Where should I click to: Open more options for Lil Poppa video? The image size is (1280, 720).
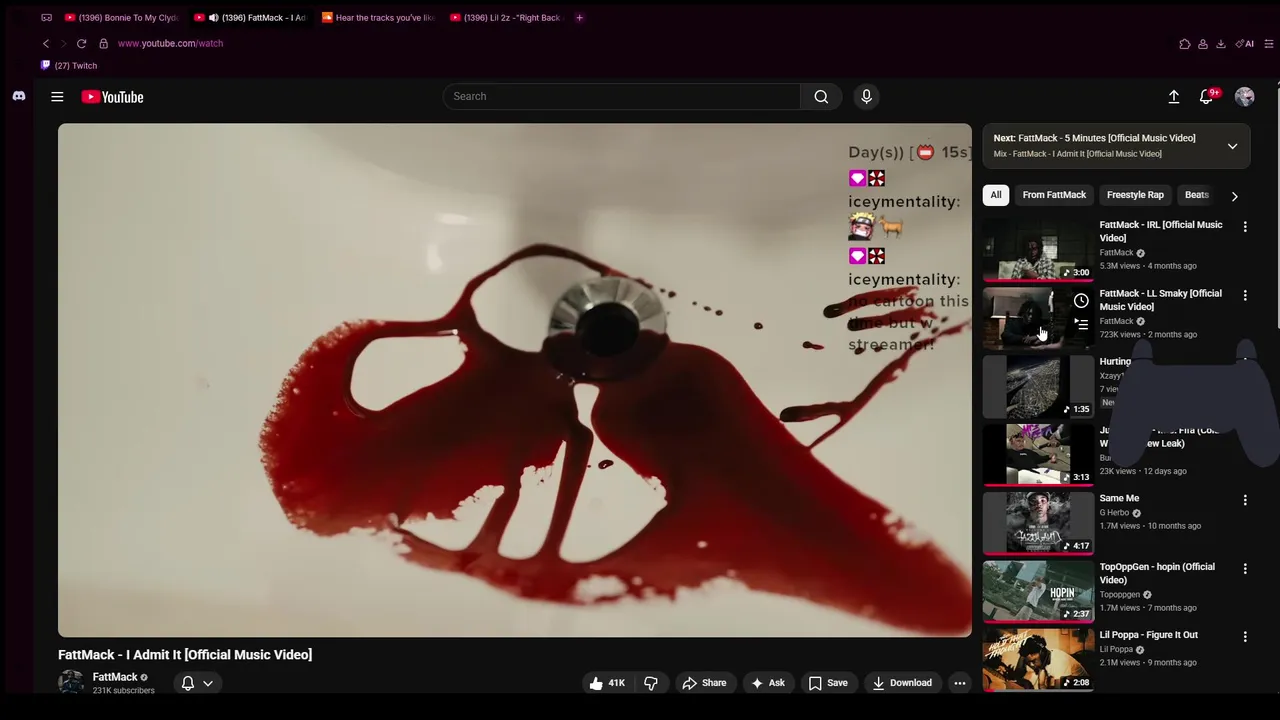1245,637
